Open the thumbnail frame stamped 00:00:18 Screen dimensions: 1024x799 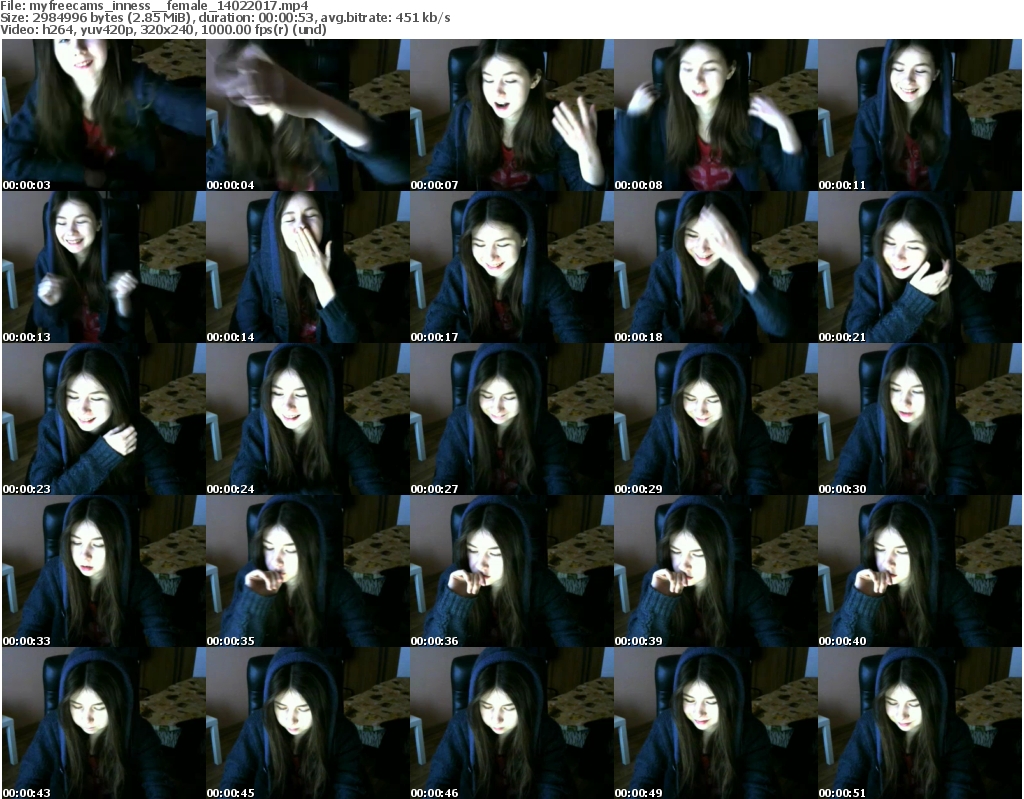715,267
